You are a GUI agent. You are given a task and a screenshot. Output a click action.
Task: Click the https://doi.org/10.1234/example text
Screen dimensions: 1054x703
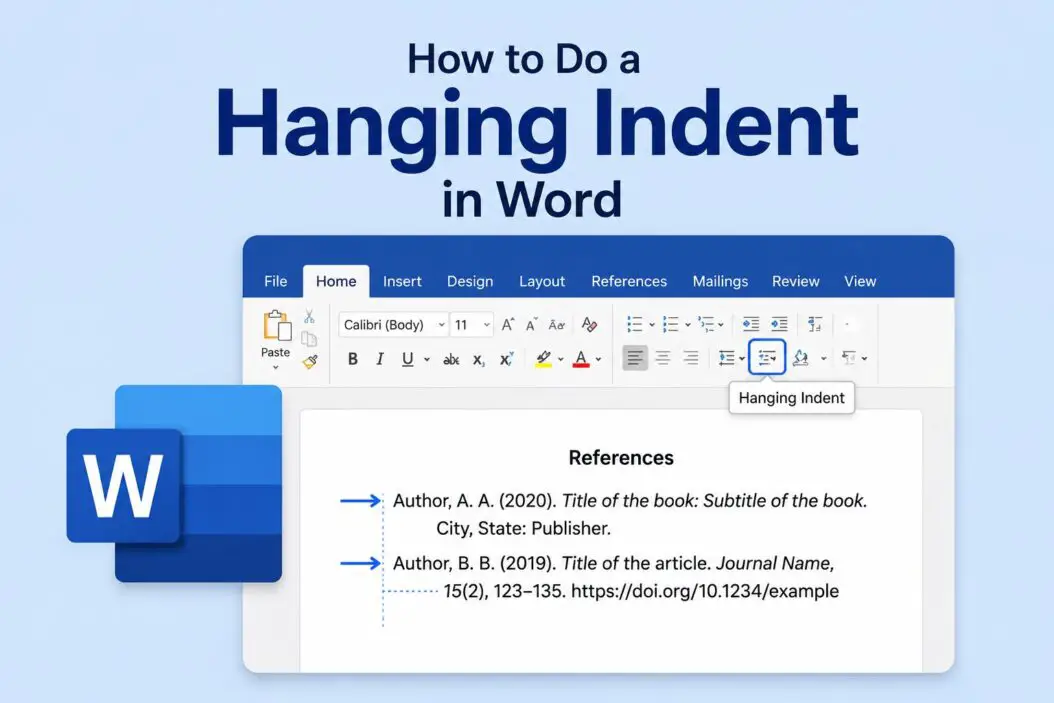tap(704, 591)
